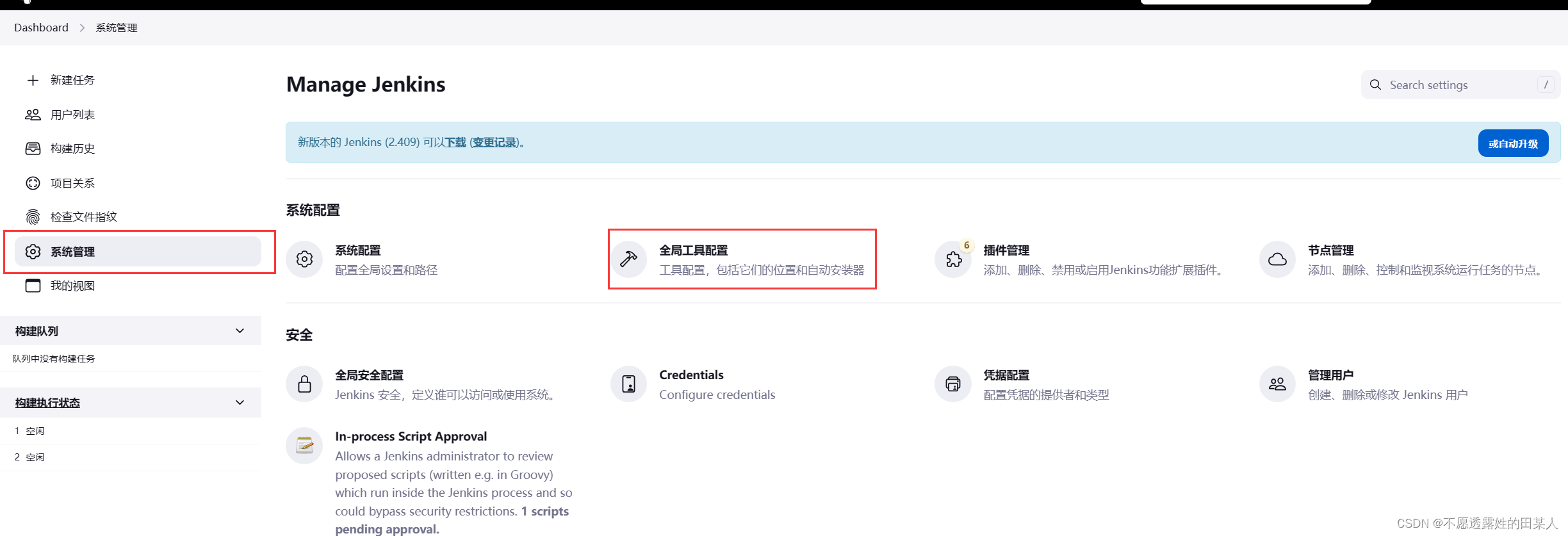Open 构建历史 in the sidebar
The image size is (1568, 536).
(x=72, y=149)
